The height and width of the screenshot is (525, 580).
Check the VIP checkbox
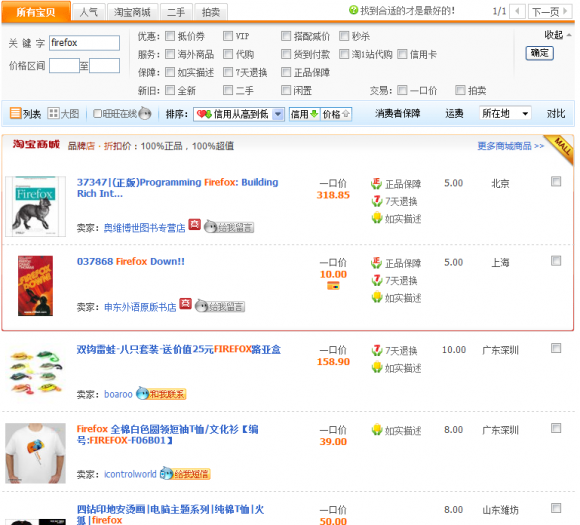[228, 36]
